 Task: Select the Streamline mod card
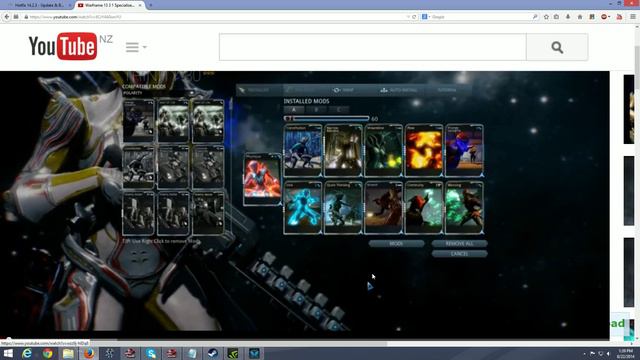tap(383, 150)
